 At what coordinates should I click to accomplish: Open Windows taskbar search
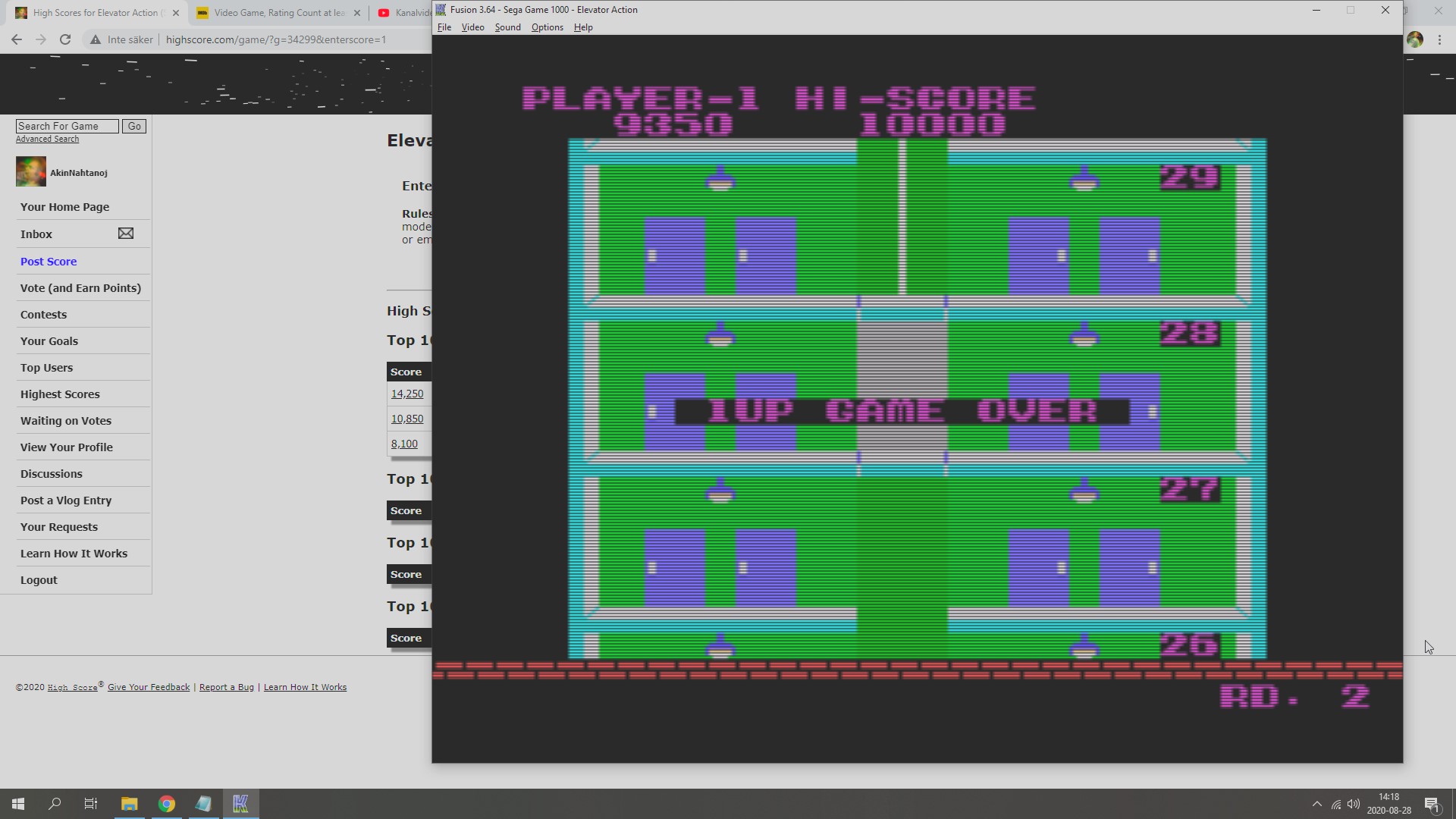(55, 804)
